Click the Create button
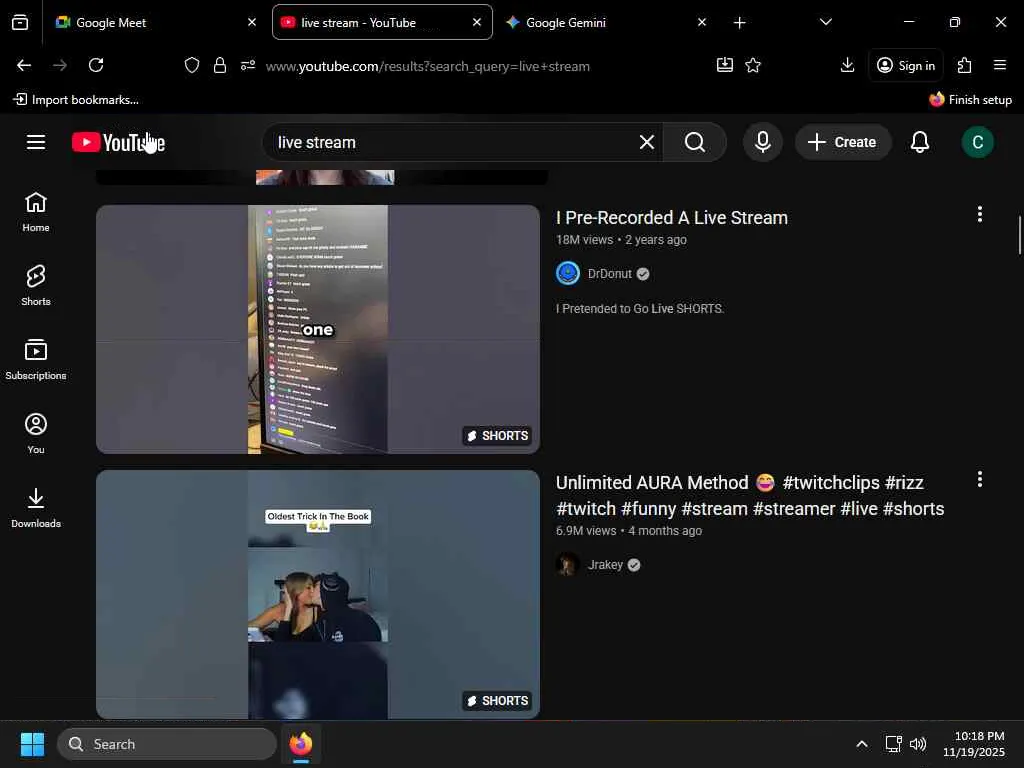 click(x=842, y=142)
